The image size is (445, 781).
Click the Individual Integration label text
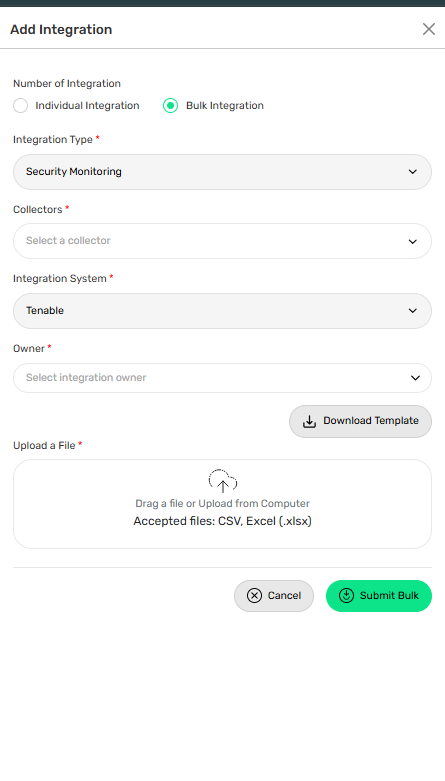tap(87, 106)
